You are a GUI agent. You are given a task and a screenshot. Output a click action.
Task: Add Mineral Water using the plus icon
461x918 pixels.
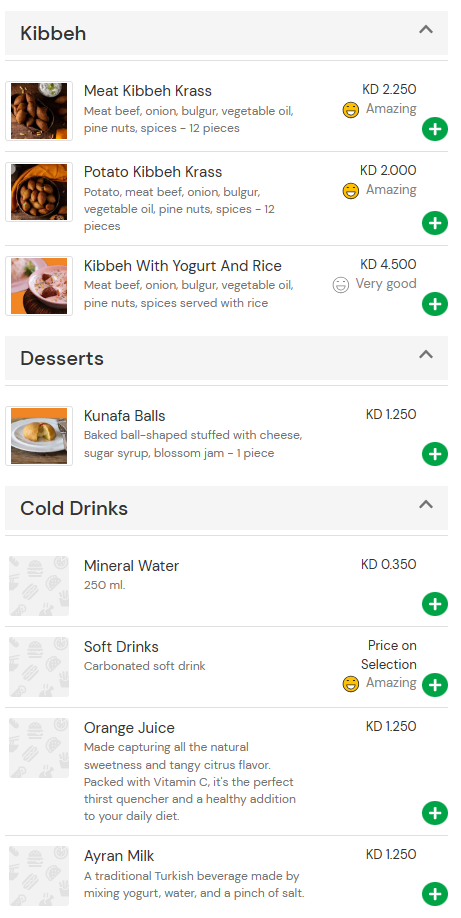point(435,604)
